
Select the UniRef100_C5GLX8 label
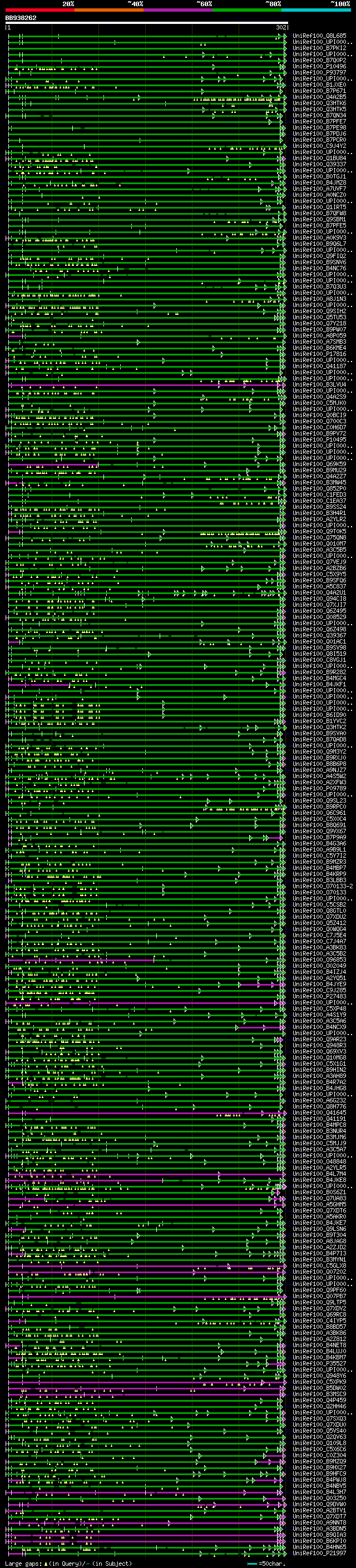319,1265
